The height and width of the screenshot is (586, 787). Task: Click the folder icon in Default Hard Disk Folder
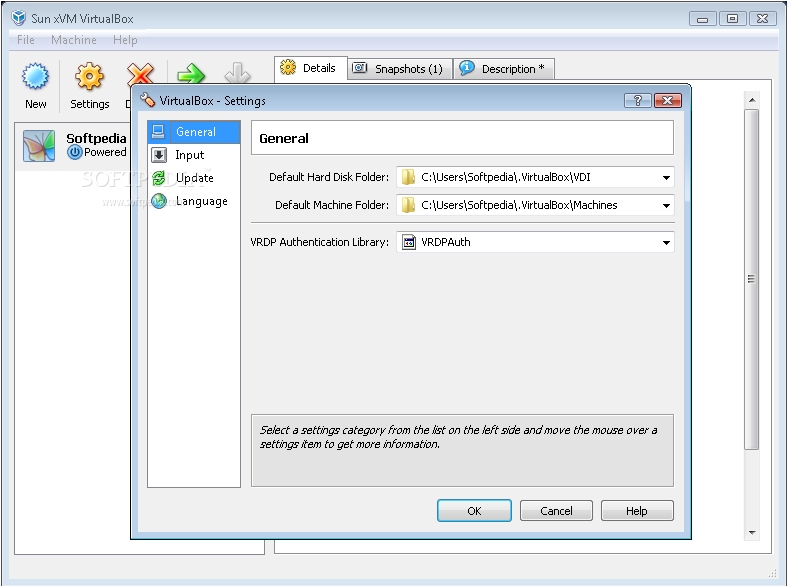tap(409, 177)
